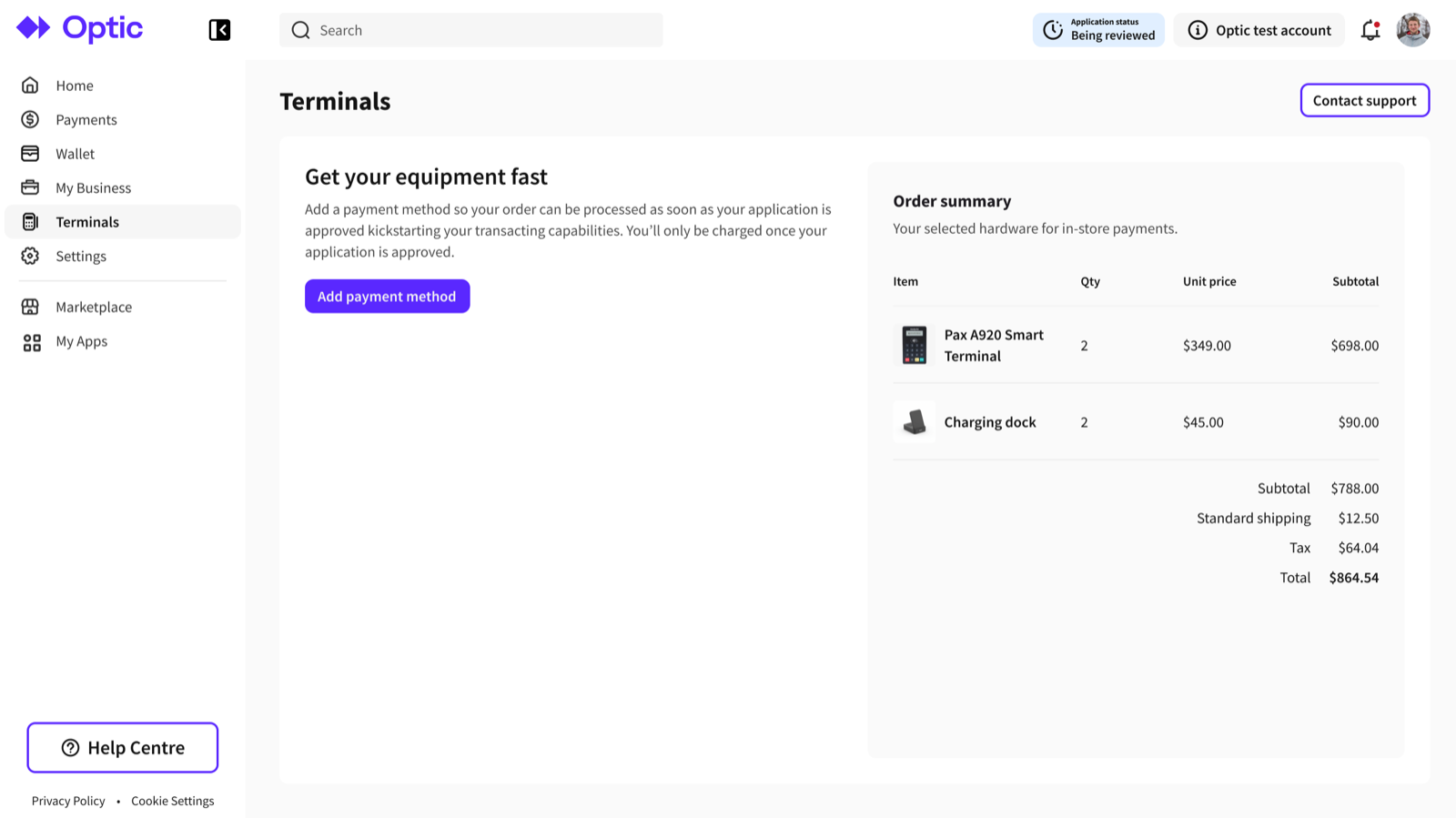This screenshot has width=1456, height=818.
Task: Click the $698.00 subtotal value
Action: pos(1355,346)
